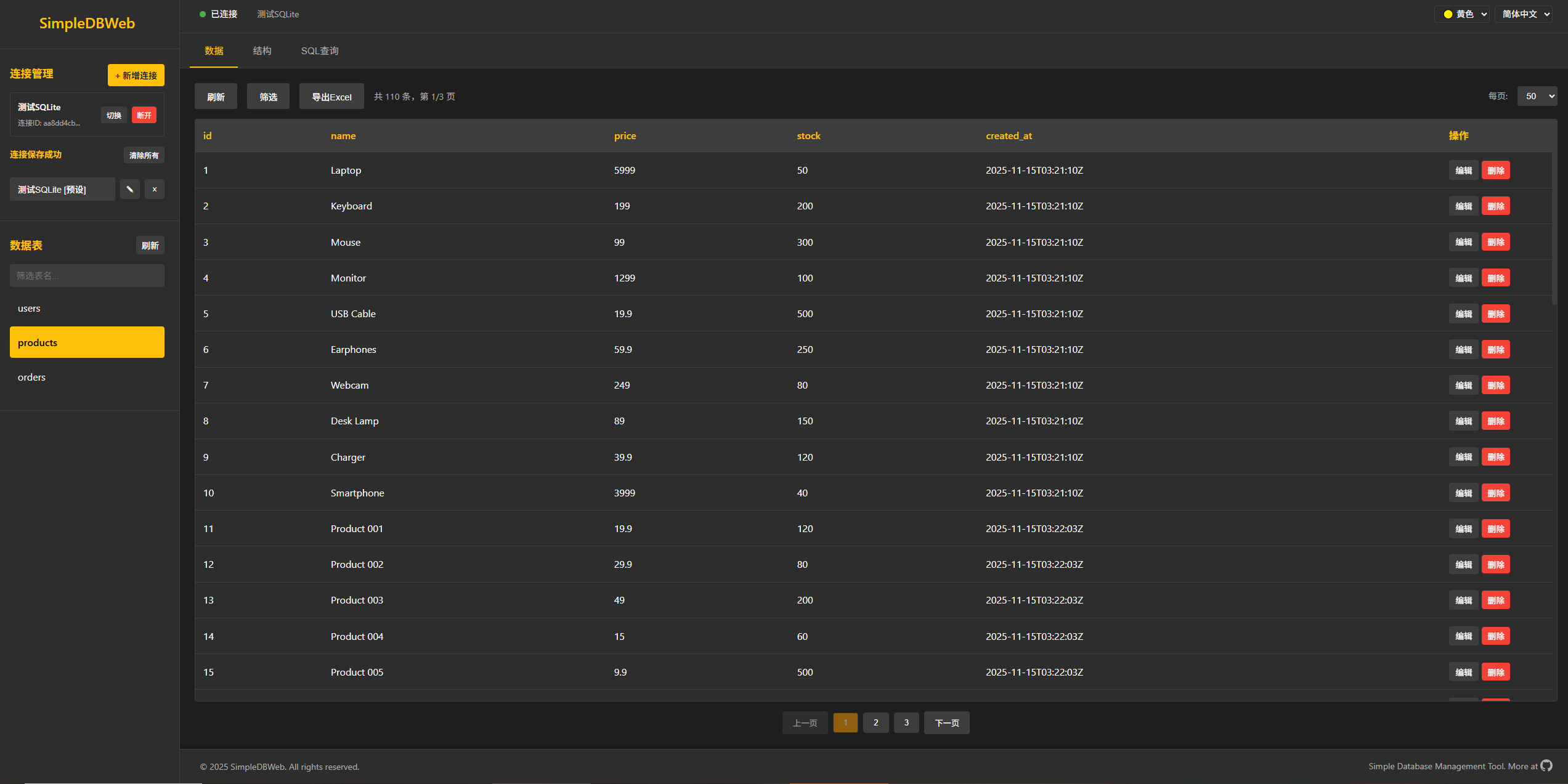Click the yellow theme color circle
The height and width of the screenshot is (784, 1568).
(1448, 14)
